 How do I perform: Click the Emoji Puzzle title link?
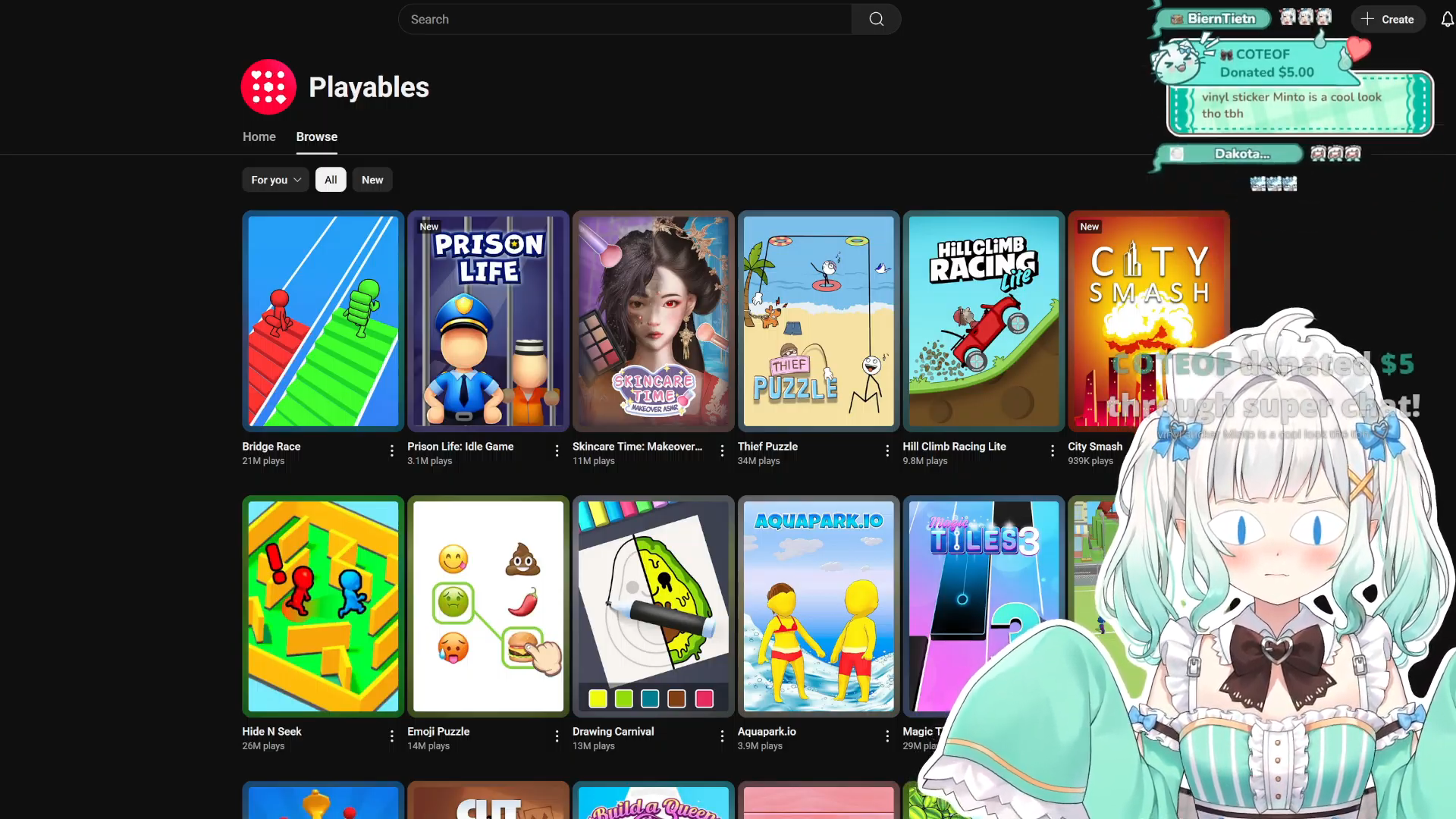[438, 732]
